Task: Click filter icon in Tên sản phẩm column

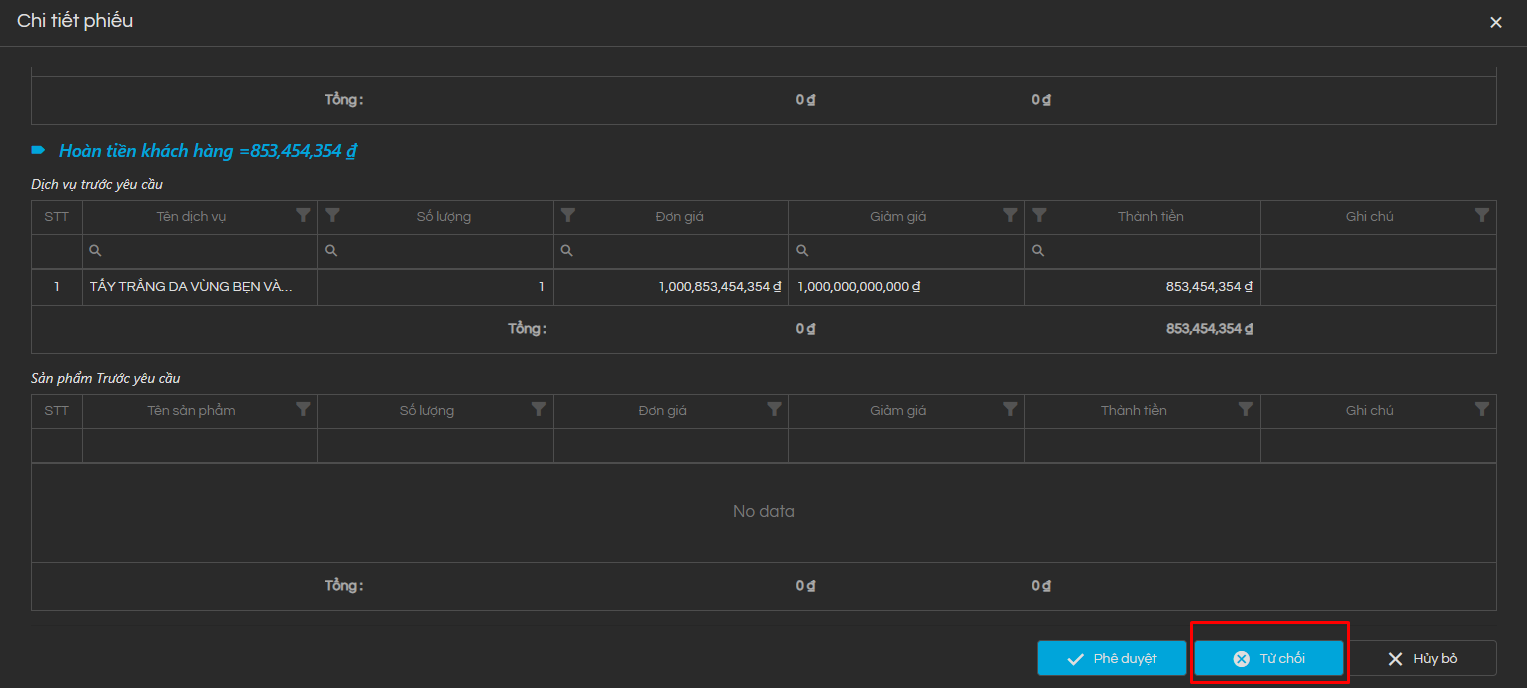Action: pos(303,409)
